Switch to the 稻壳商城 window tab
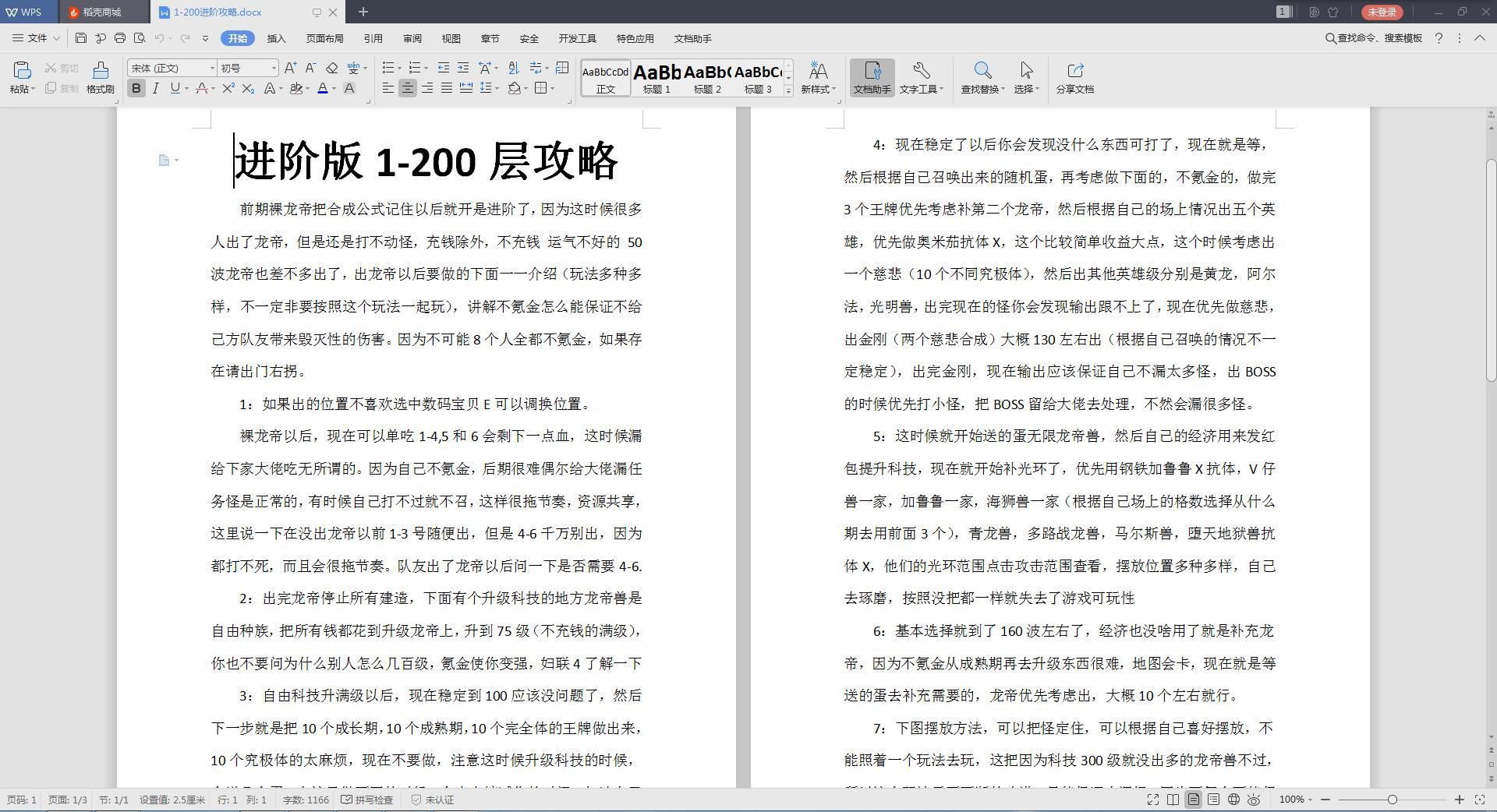The width and height of the screenshot is (1497, 812). click(102, 12)
